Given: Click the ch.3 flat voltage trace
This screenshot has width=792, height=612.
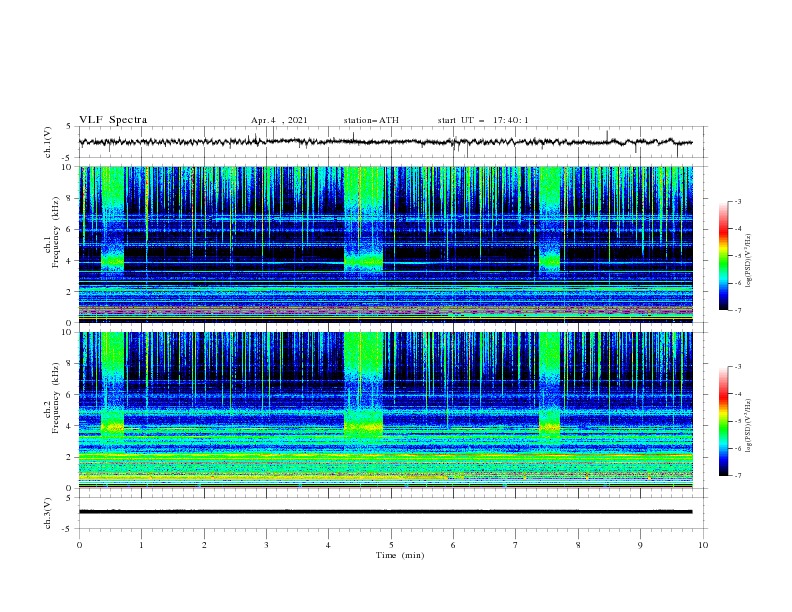Looking at the screenshot, I should (385, 512).
